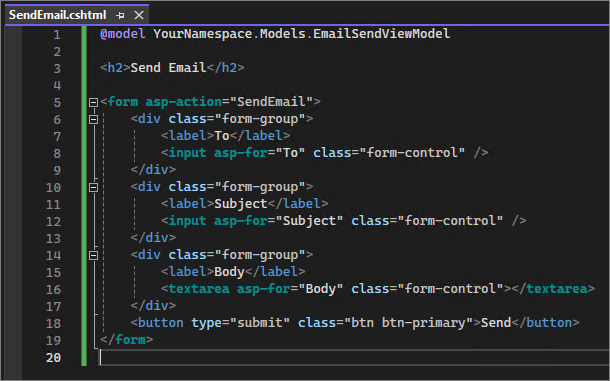Click line number 1 in the gutter
Screen dimensions: 610x381
click(57, 35)
